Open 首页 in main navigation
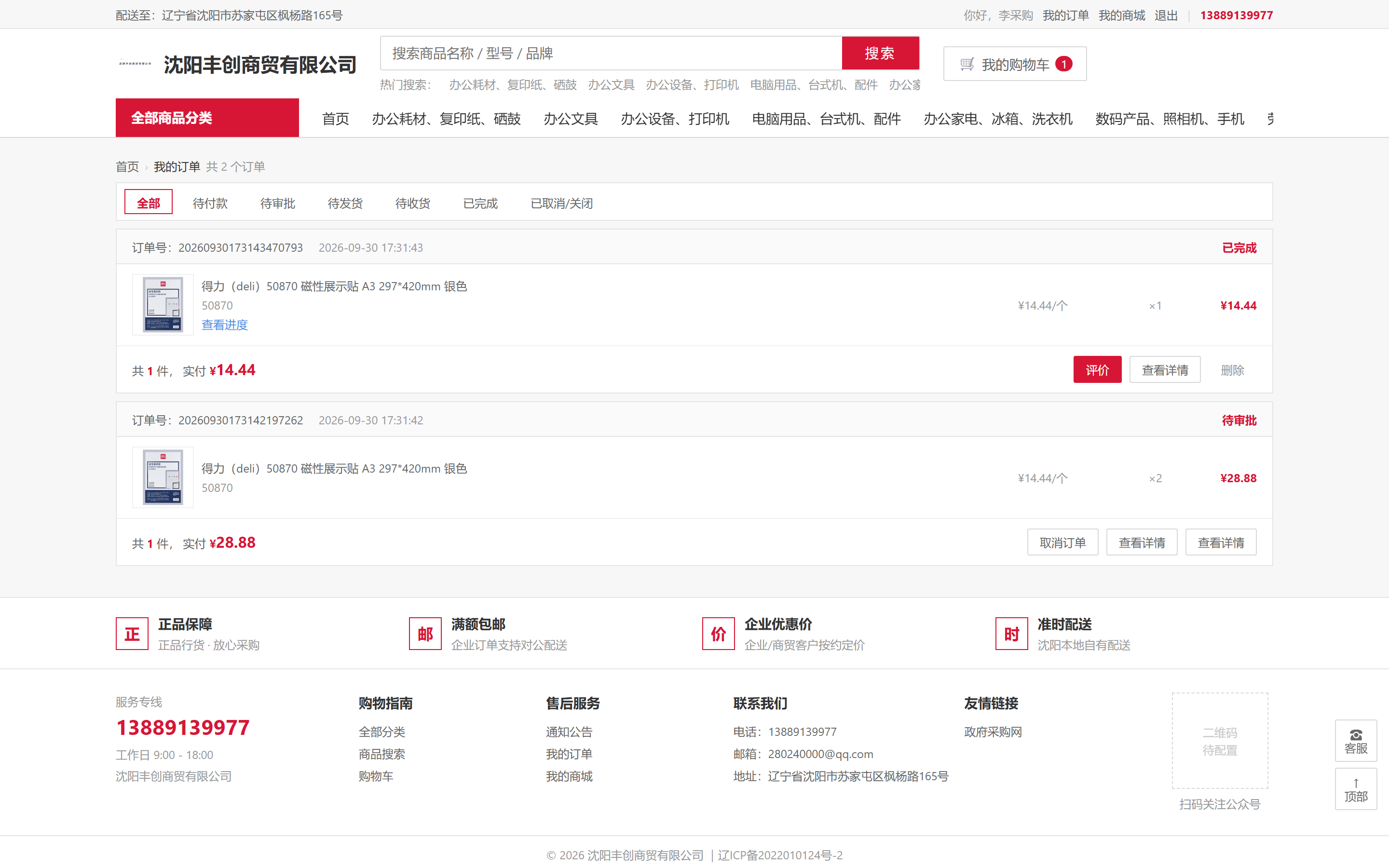The width and height of the screenshot is (1389, 868). [x=336, y=119]
